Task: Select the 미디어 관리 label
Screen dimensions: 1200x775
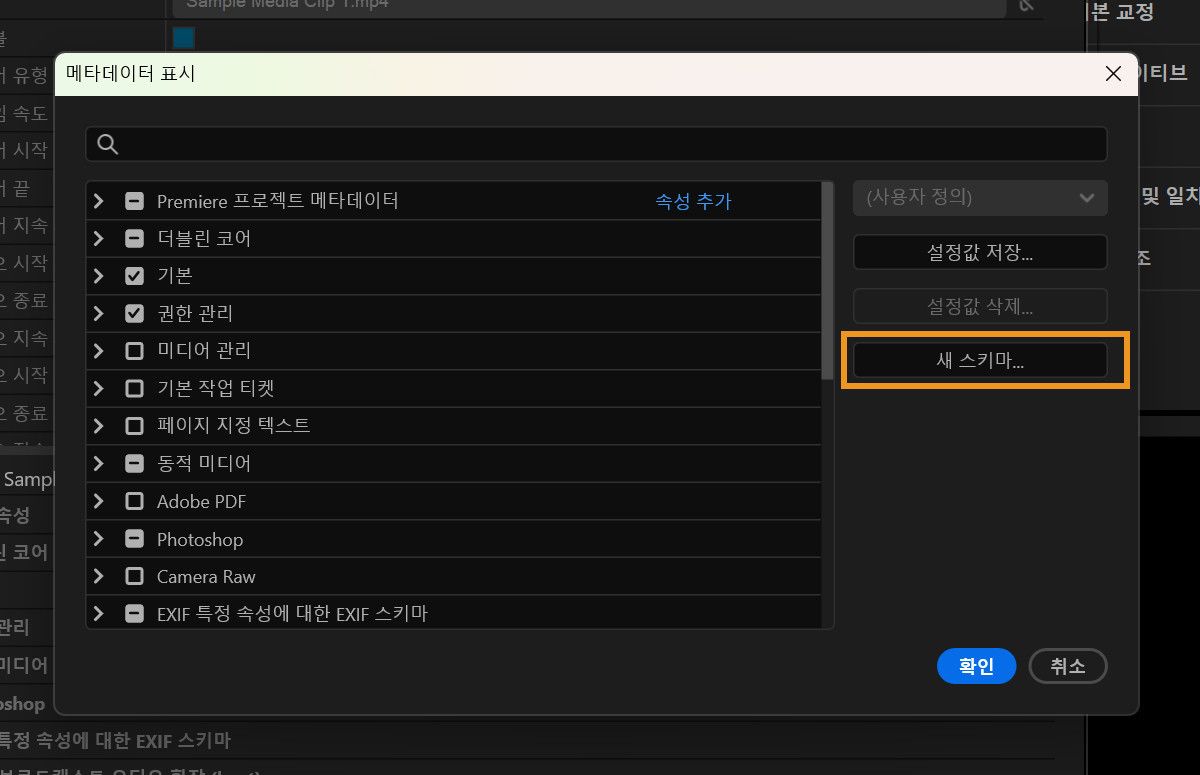Action: (x=204, y=351)
